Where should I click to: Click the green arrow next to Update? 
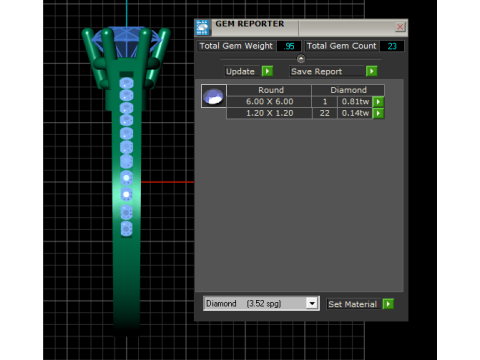pos(267,71)
